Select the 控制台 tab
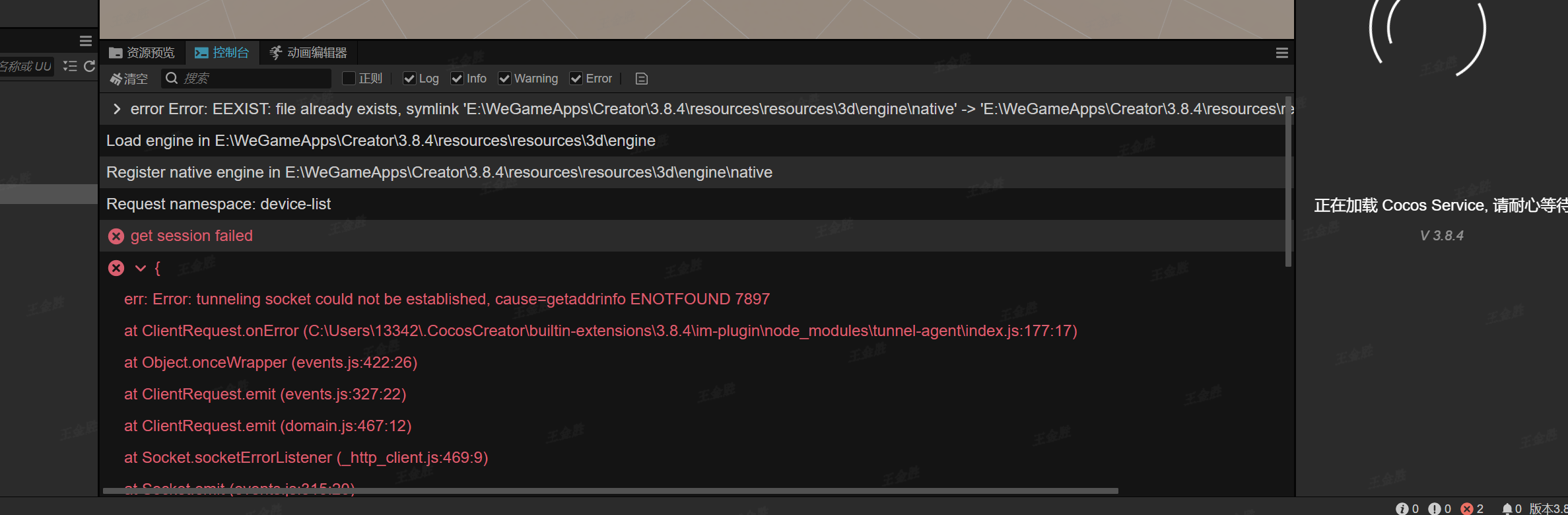The image size is (1568, 515). click(222, 53)
